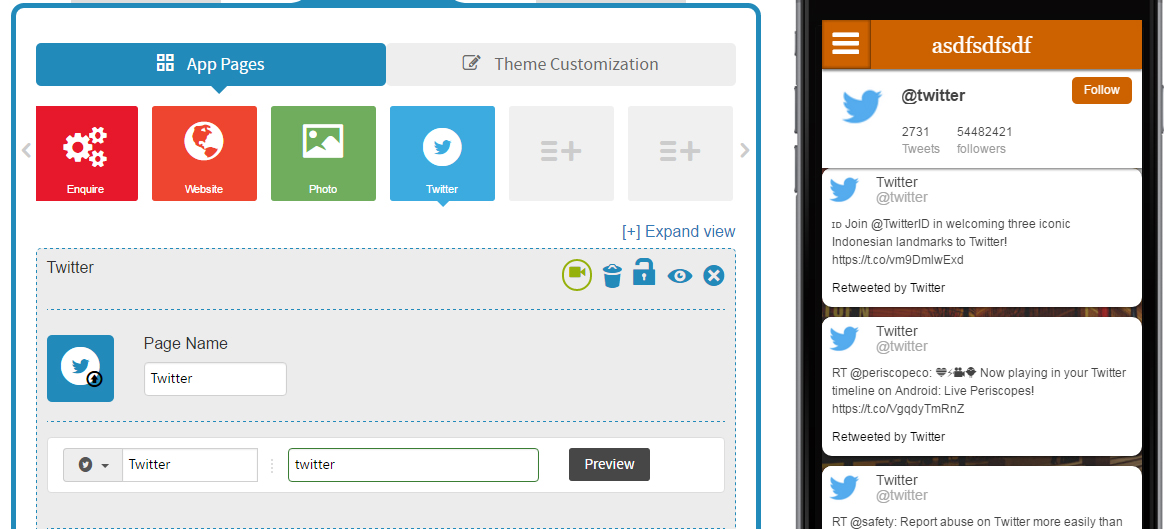Open the t.co/VgqdyTmRnZ tweet link

coord(898,409)
